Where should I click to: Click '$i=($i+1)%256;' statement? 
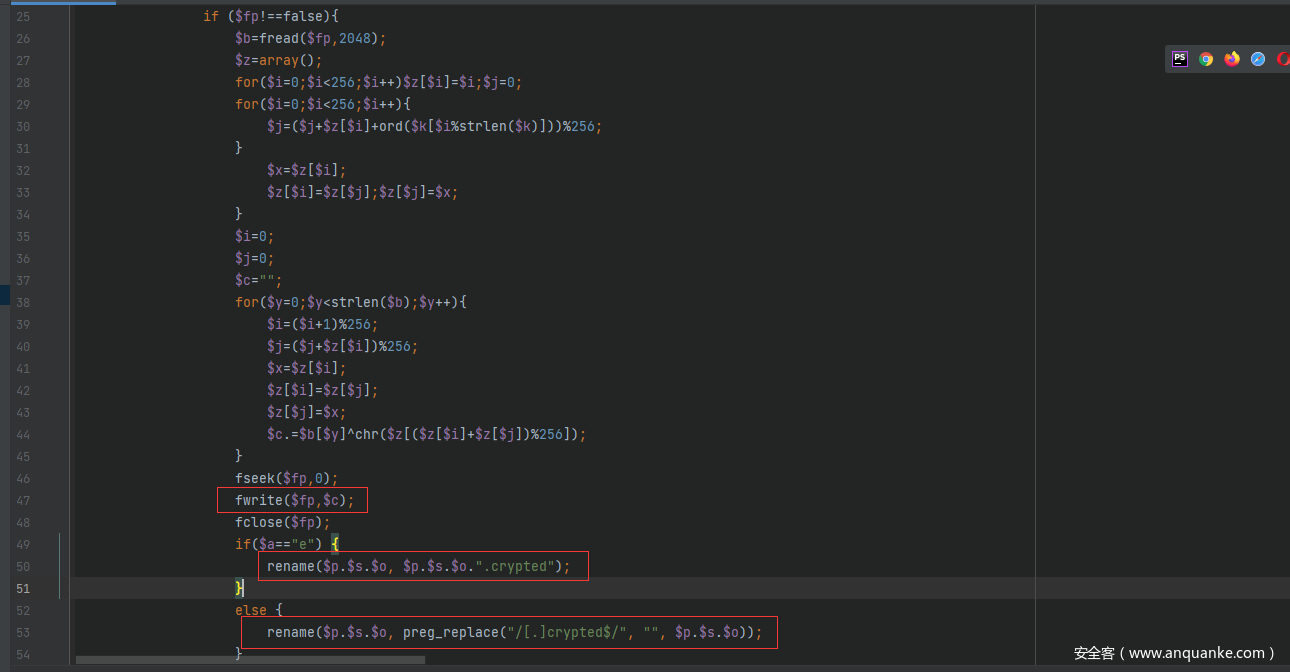[x=323, y=324]
